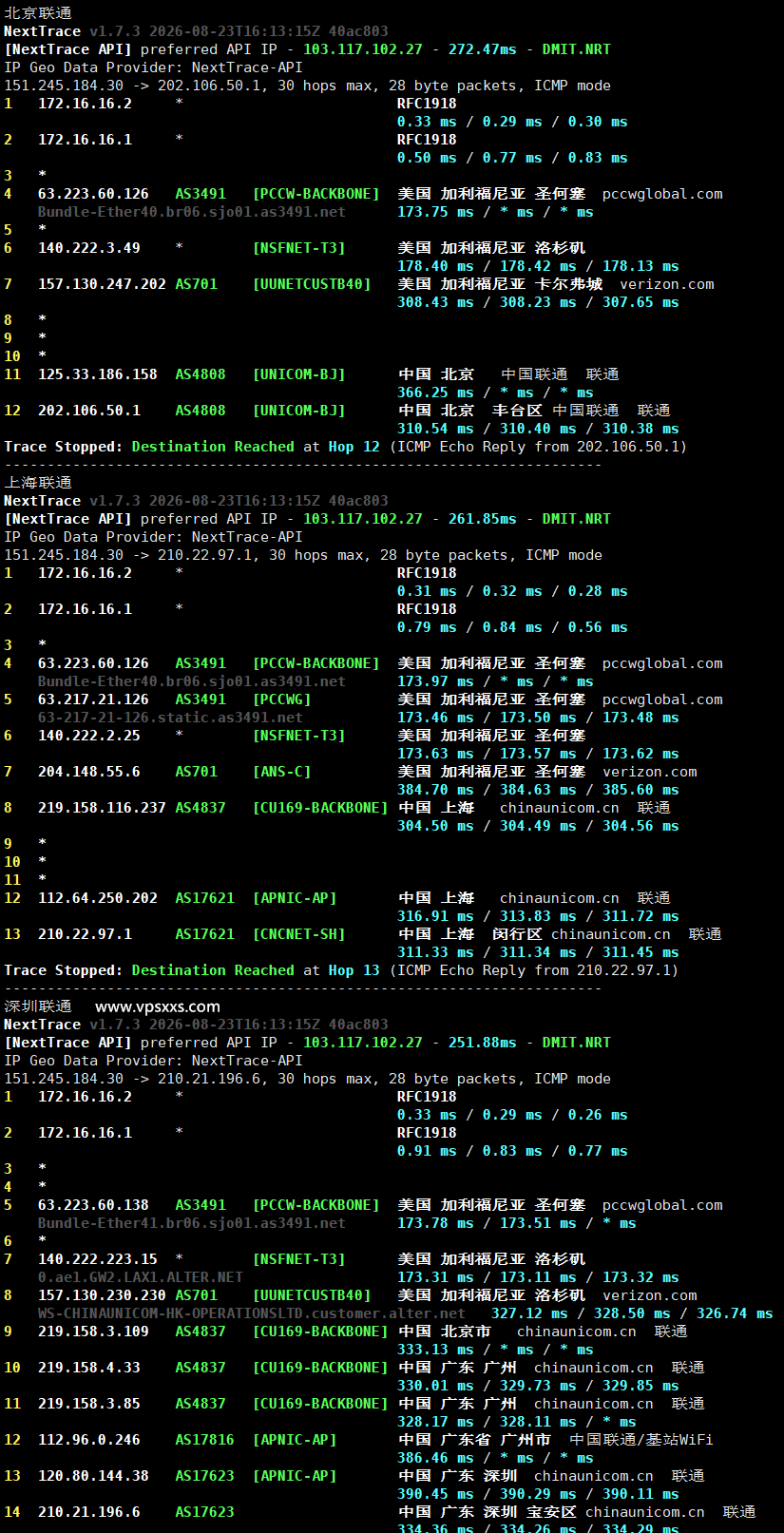This screenshot has width=784, height=1533.
Task: Click the IP address 140.222.2.25
Action: [x=89, y=736]
